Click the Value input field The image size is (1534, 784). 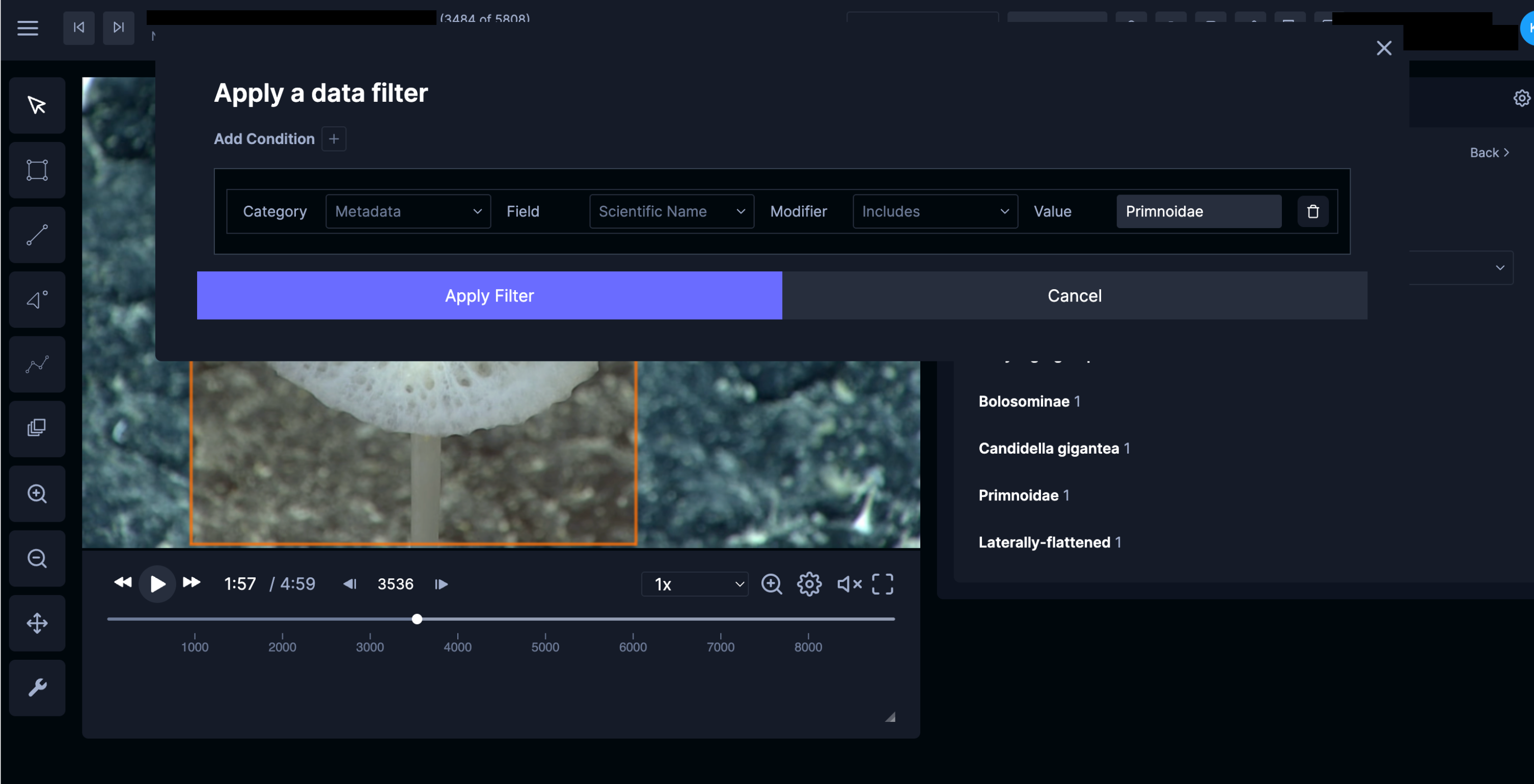tap(1198, 211)
